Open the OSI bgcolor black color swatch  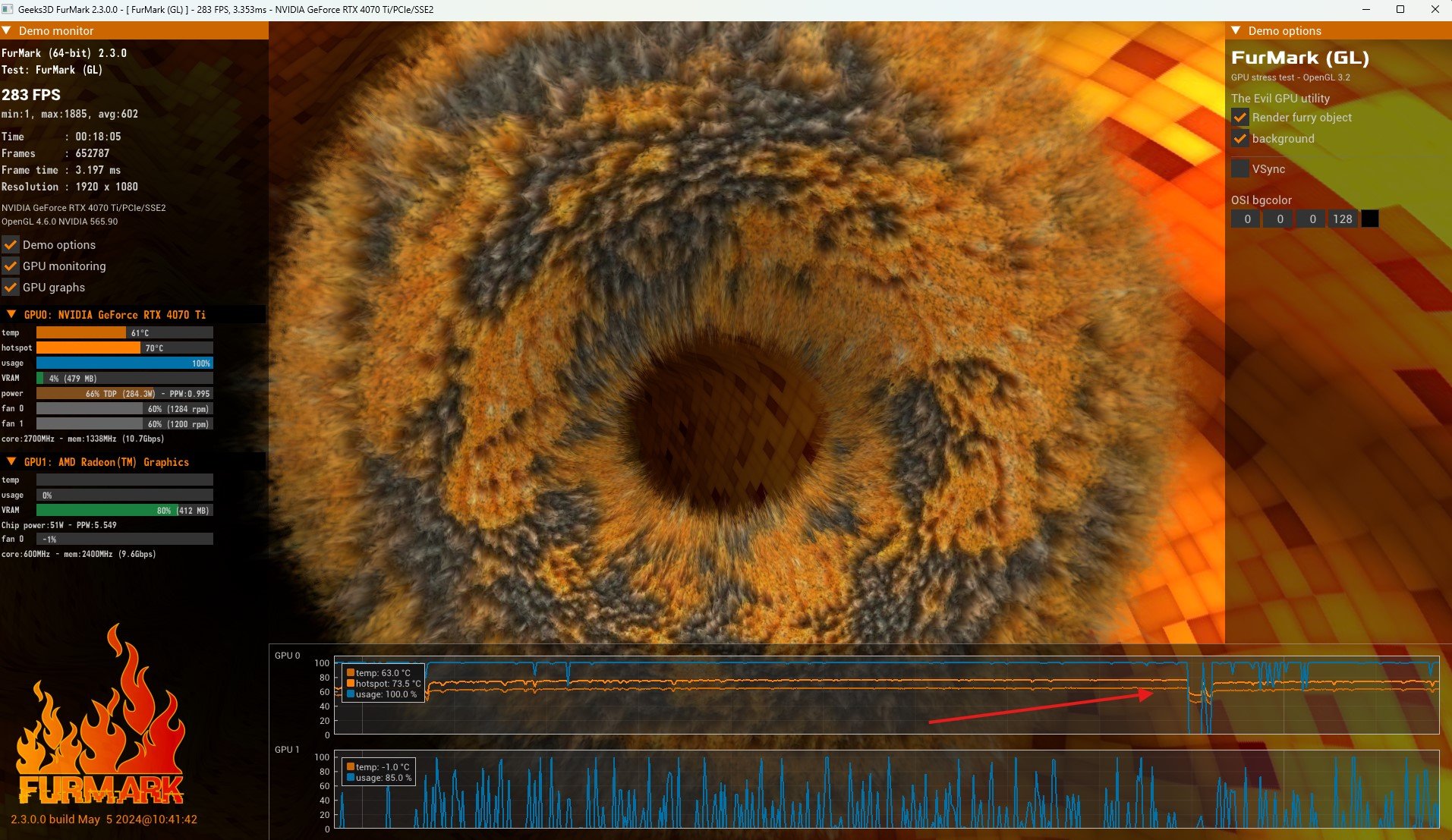tap(1369, 219)
